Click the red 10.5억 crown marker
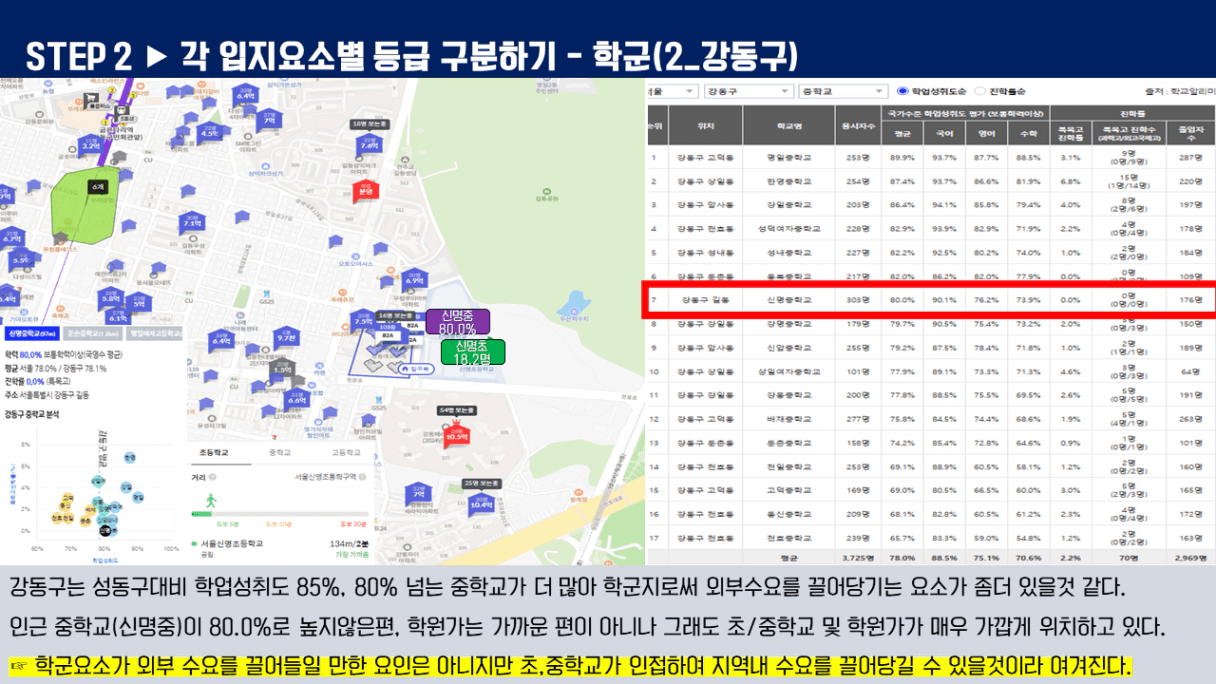 pos(456,433)
